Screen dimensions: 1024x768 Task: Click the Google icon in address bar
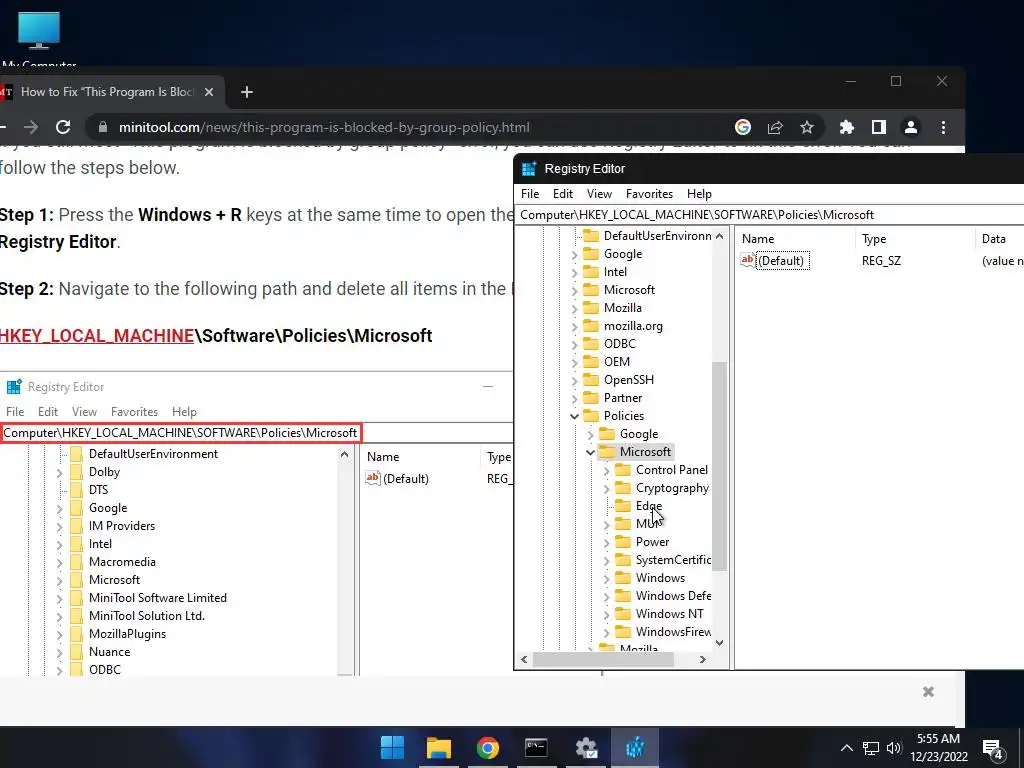[x=743, y=127]
